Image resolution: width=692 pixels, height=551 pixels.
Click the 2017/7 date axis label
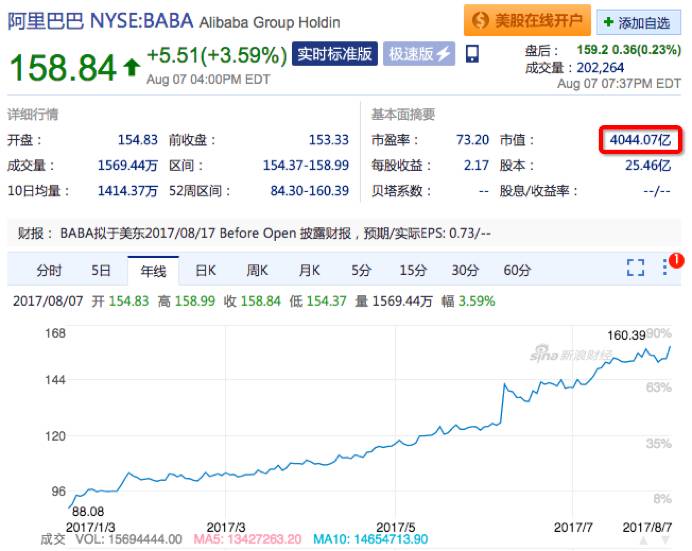click(x=573, y=527)
